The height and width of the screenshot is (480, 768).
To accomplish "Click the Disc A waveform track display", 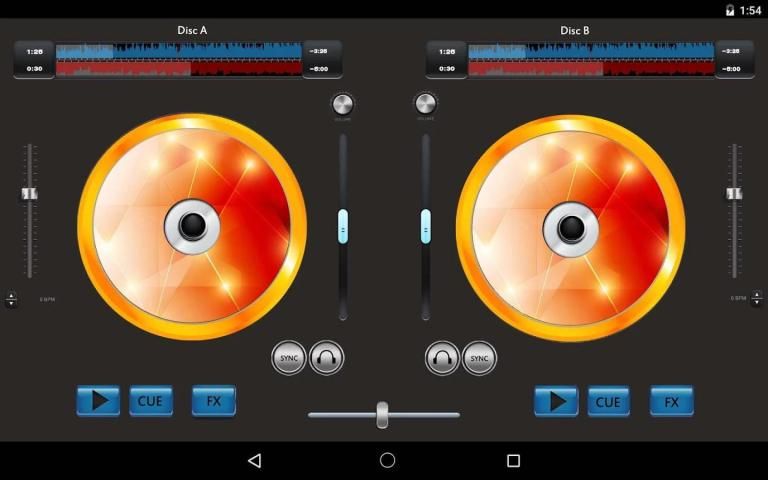I will [178, 59].
